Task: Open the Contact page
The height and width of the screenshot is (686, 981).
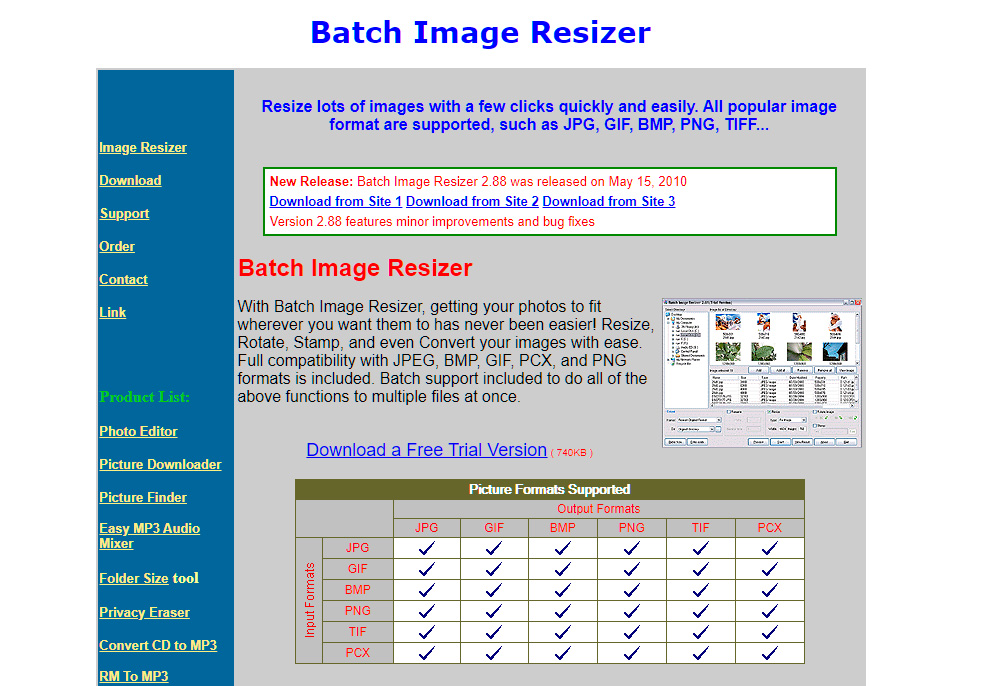Action: click(123, 279)
